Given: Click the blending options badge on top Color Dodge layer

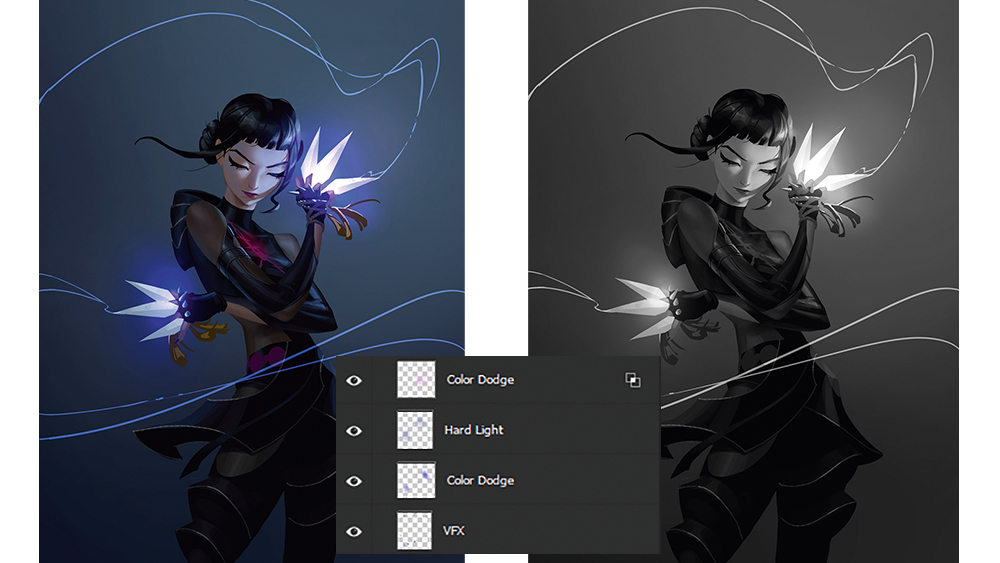Looking at the screenshot, I should pos(633,381).
